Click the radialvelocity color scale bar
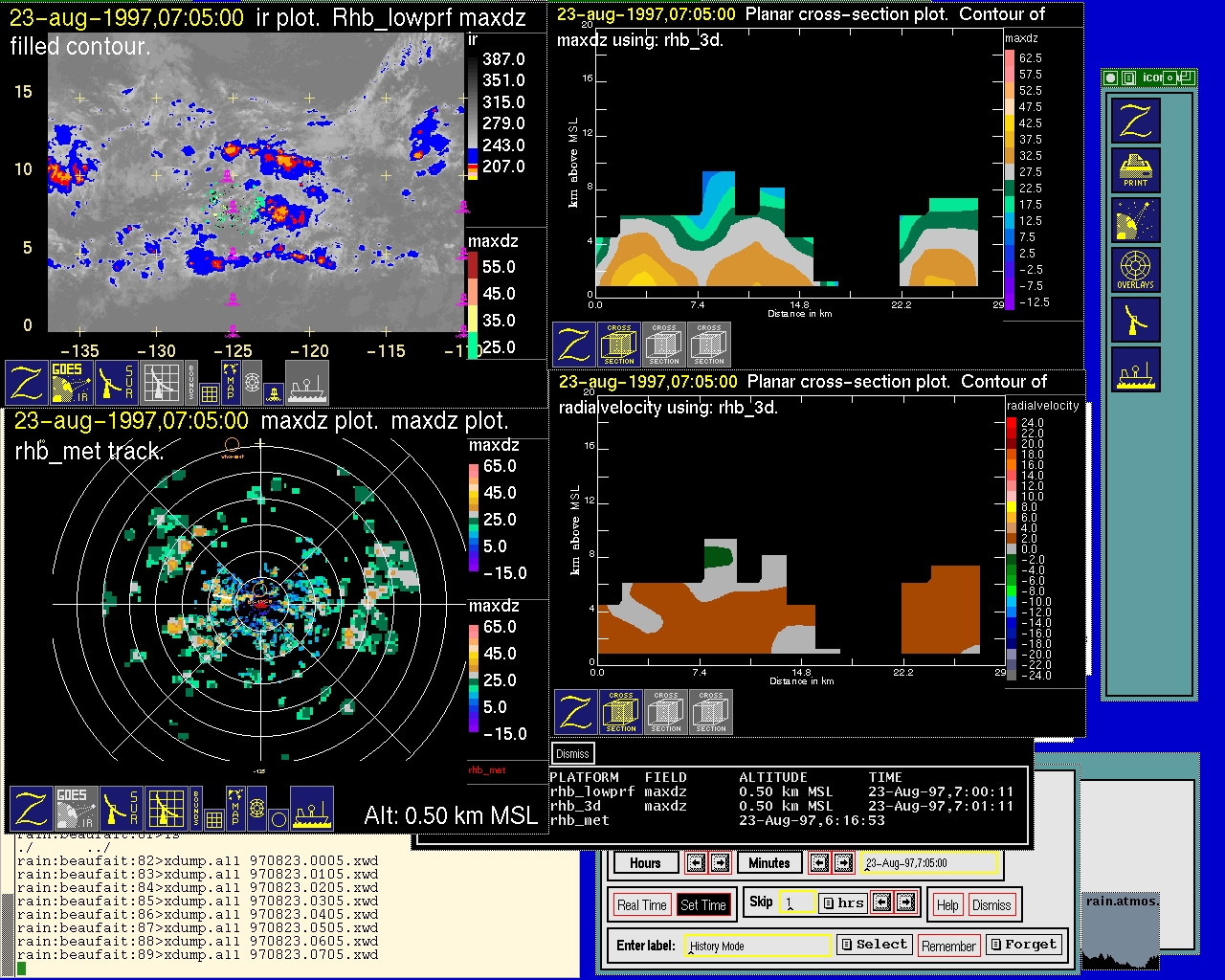The image size is (1225, 980). (x=1012, y=548)
